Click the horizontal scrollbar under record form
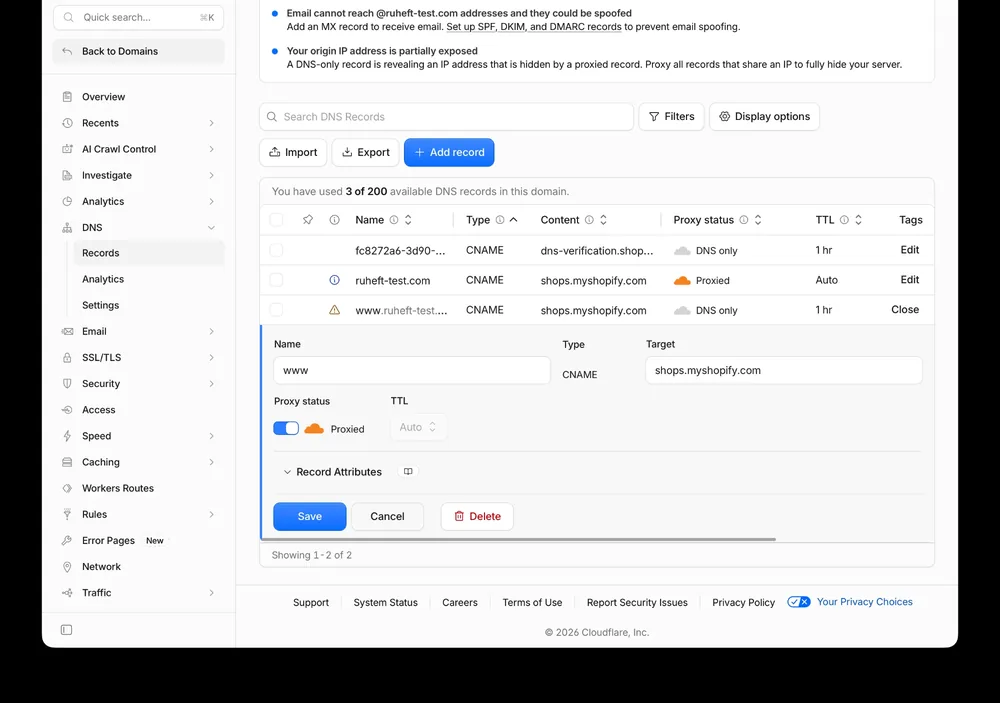1000x703 pixels. 518,540
